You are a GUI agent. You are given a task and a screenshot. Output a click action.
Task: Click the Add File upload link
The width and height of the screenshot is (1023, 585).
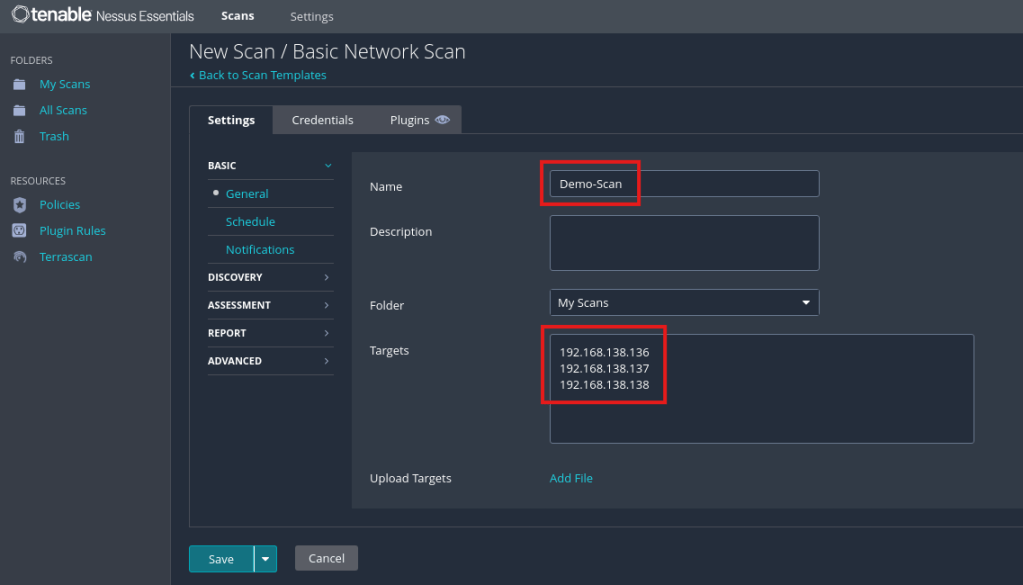tap(571, 479)
